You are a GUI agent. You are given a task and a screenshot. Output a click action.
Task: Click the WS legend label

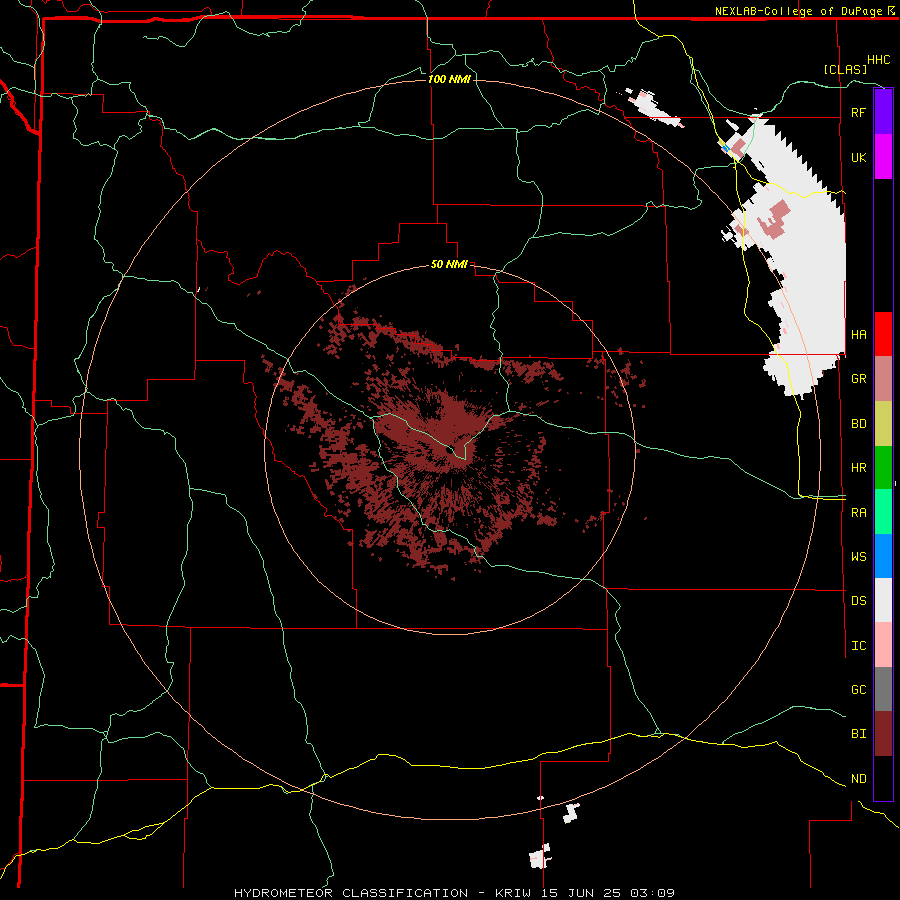(858, 556)
